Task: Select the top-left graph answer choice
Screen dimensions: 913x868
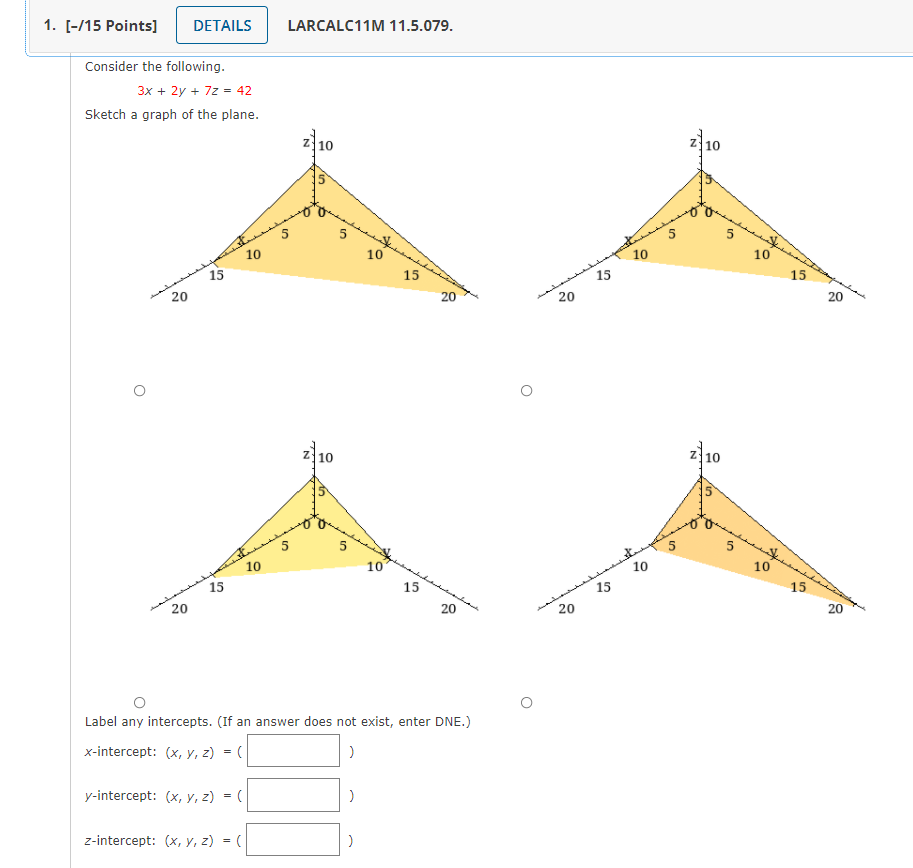Action: pos(139,391)
